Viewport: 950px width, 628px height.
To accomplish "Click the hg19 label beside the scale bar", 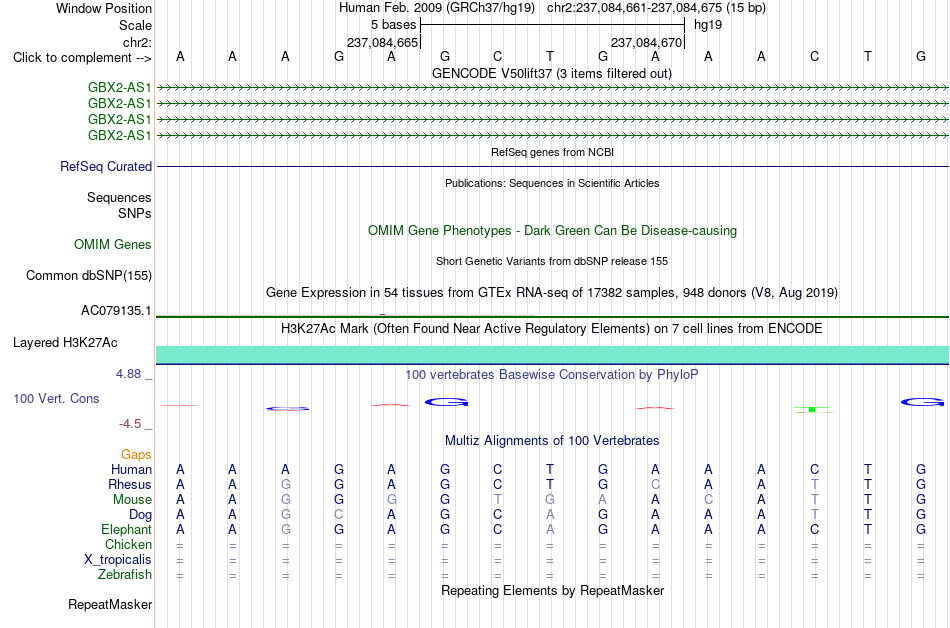I will click(708, 25).
